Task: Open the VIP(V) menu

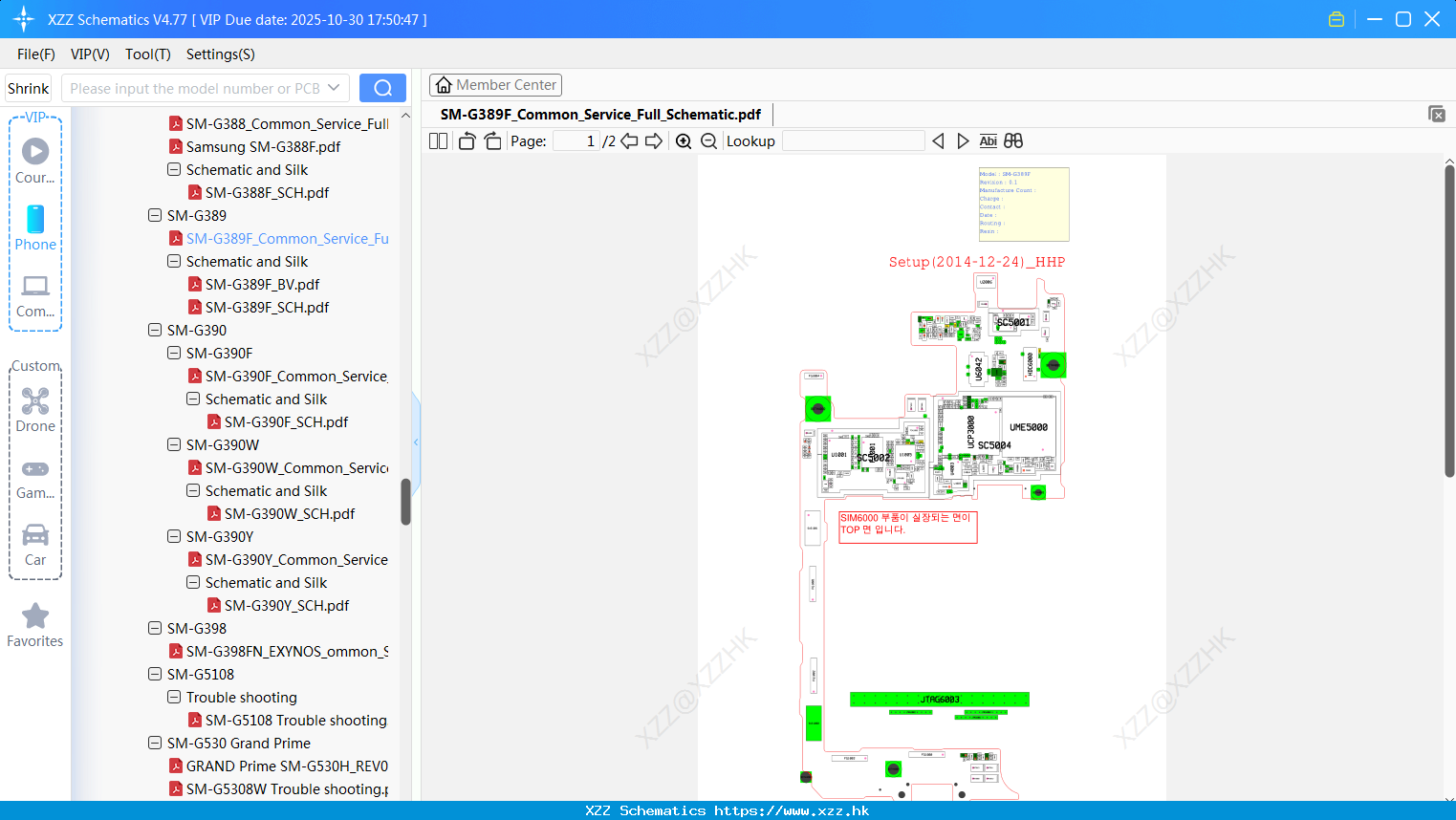Action: pos(90,54)
